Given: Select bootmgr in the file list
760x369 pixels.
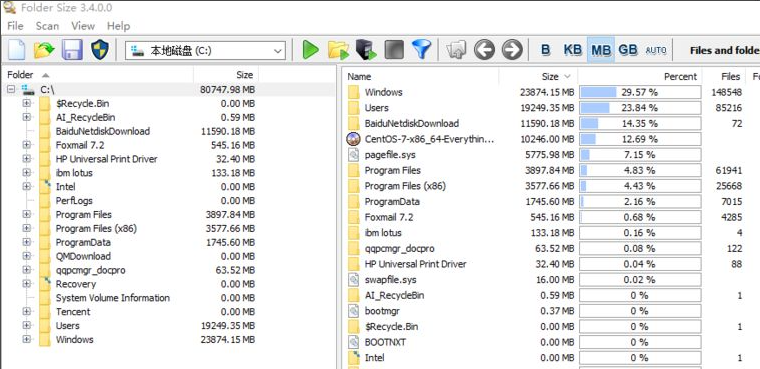Looking at the screenshot, I should point(382,311).
